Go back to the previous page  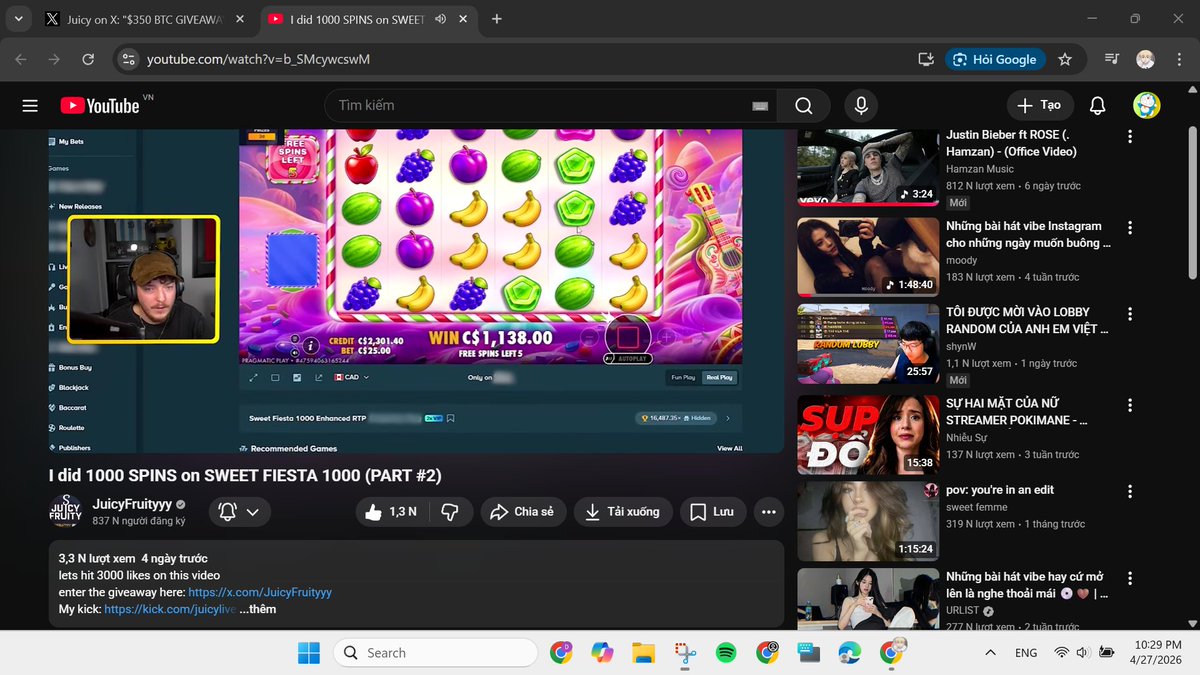point(21,59)
